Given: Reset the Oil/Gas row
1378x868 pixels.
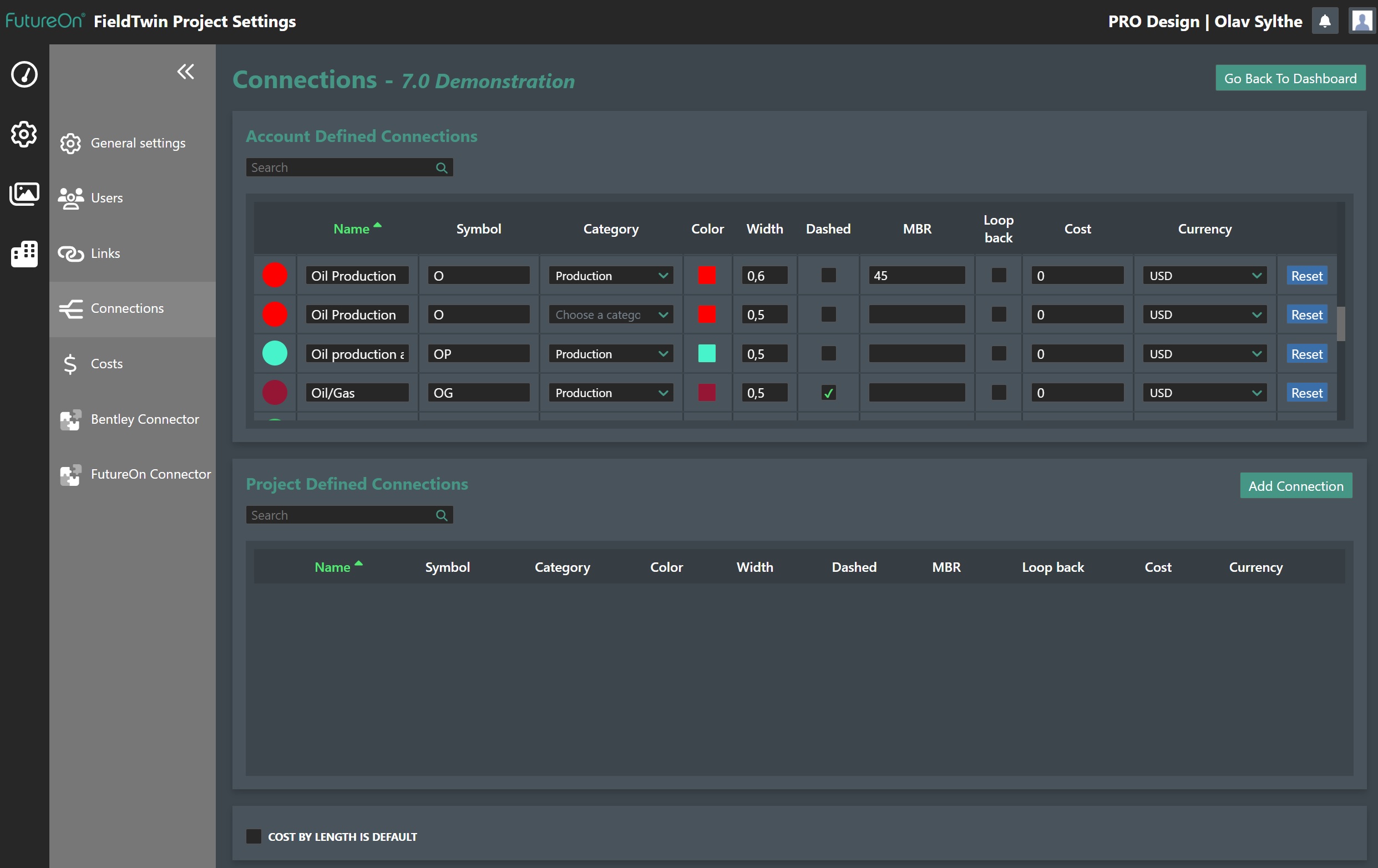Looking at the screenshot, I should (x=1306, y=393).
